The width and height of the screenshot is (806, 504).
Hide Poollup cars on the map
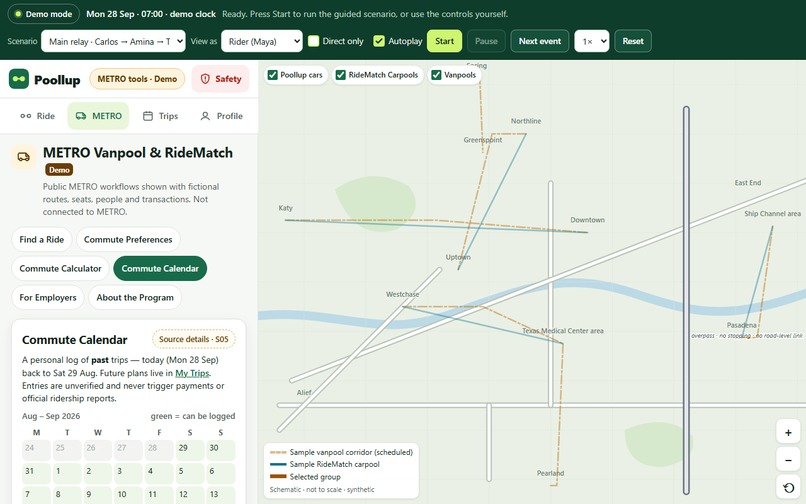point(272,75)
